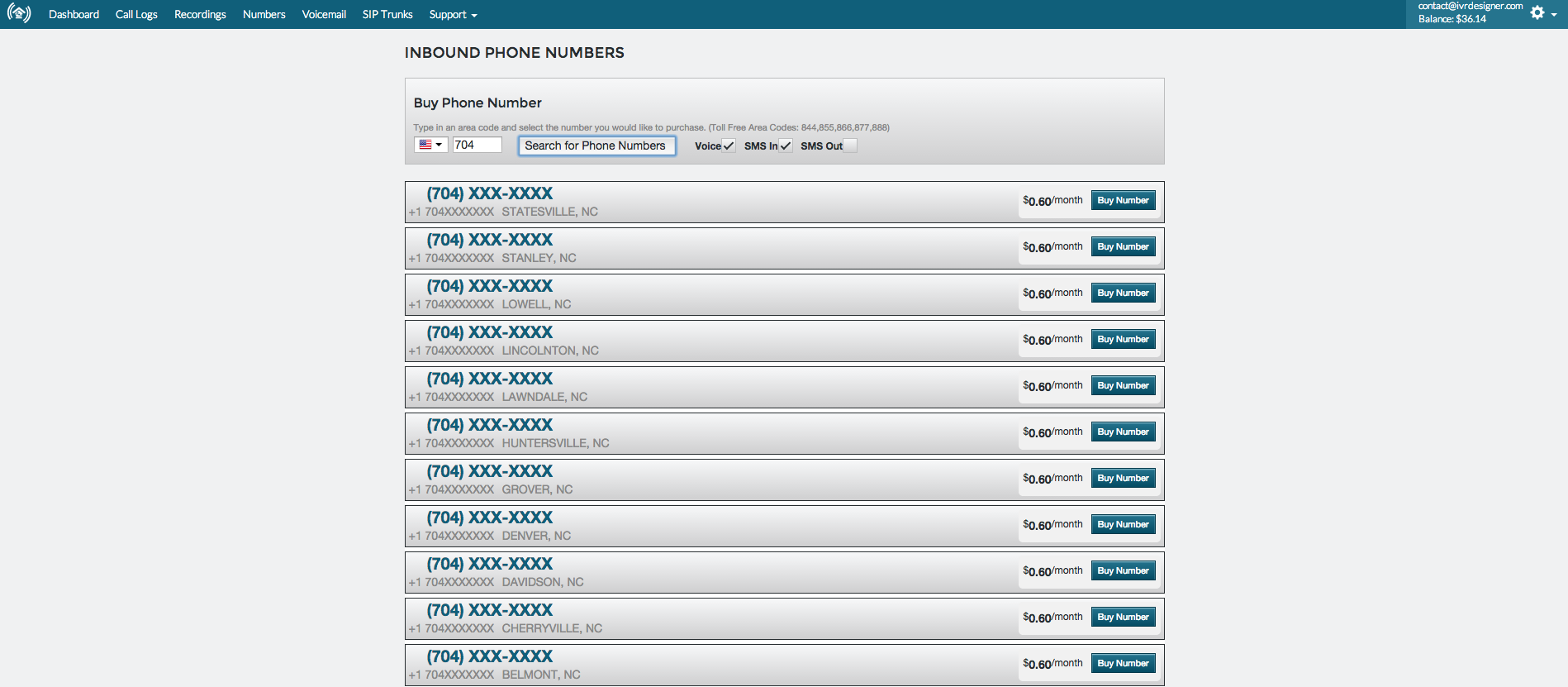Open the SIP Trunks menu

click(x=387, y=15)
